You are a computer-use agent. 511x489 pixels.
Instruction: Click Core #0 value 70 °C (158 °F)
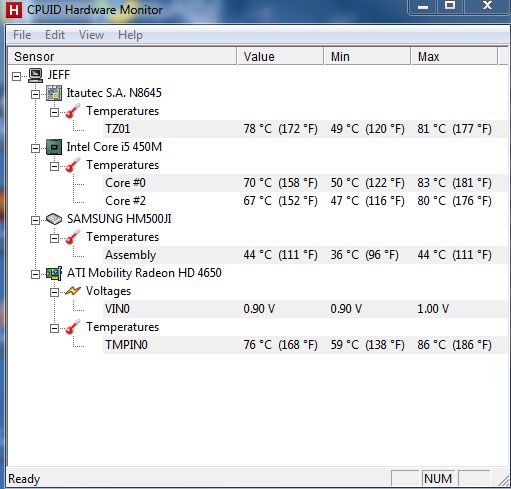click(x=280, y=183)
